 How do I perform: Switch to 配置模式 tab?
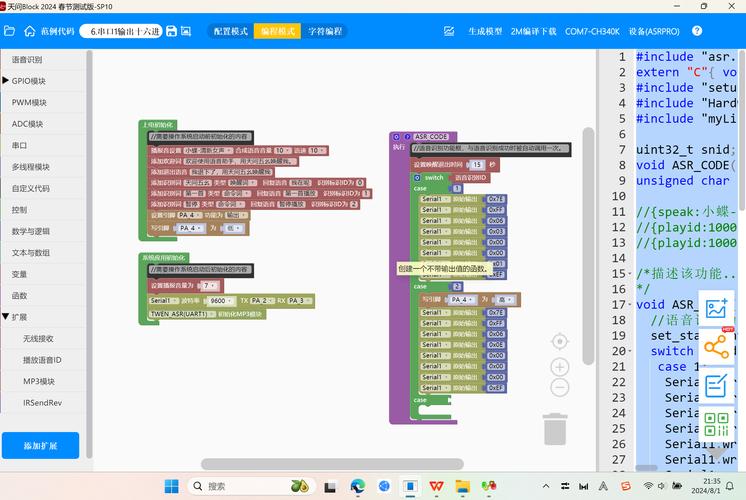coord(231,31)
